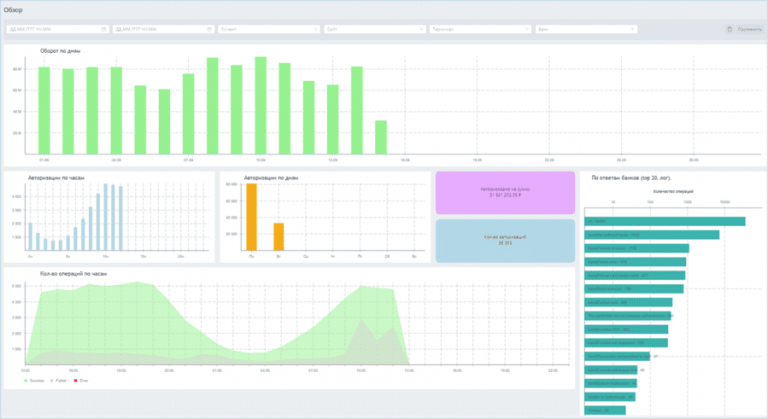
Task: Toggle Failed series in operations legend
Action: click(60, 381)
